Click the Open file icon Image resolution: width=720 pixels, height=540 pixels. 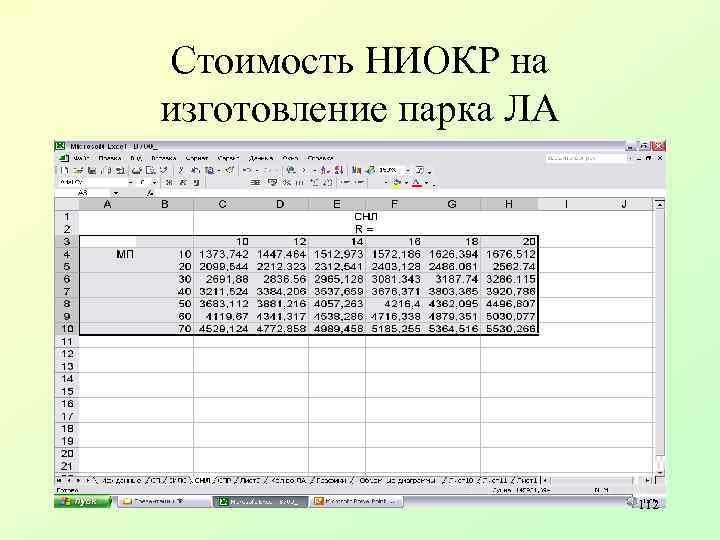(x=78, y=170)
